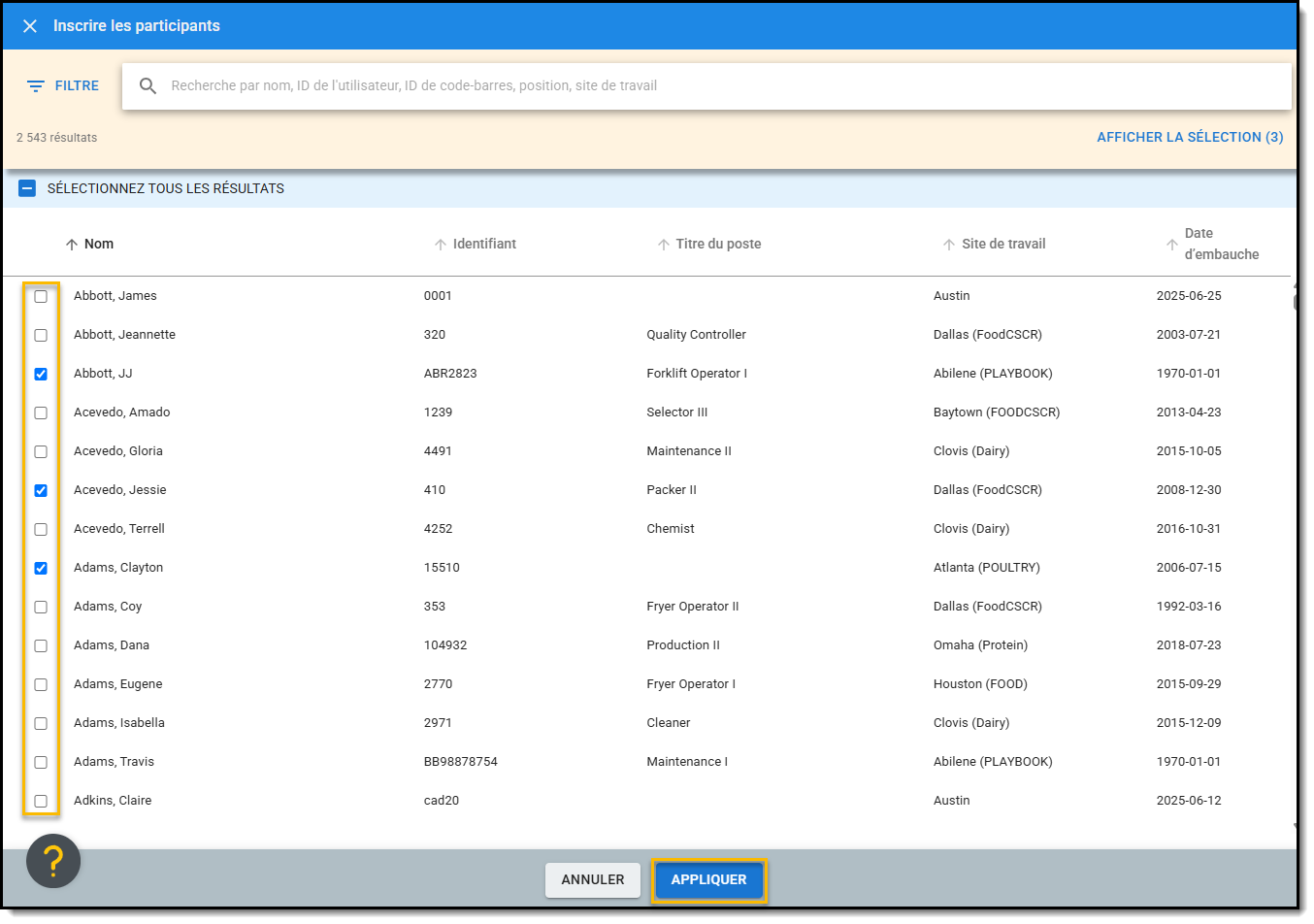The height and width of the screenshot is (924, 1314).
Task: Sort by Site de travail arrow
Action: [949, 245]
